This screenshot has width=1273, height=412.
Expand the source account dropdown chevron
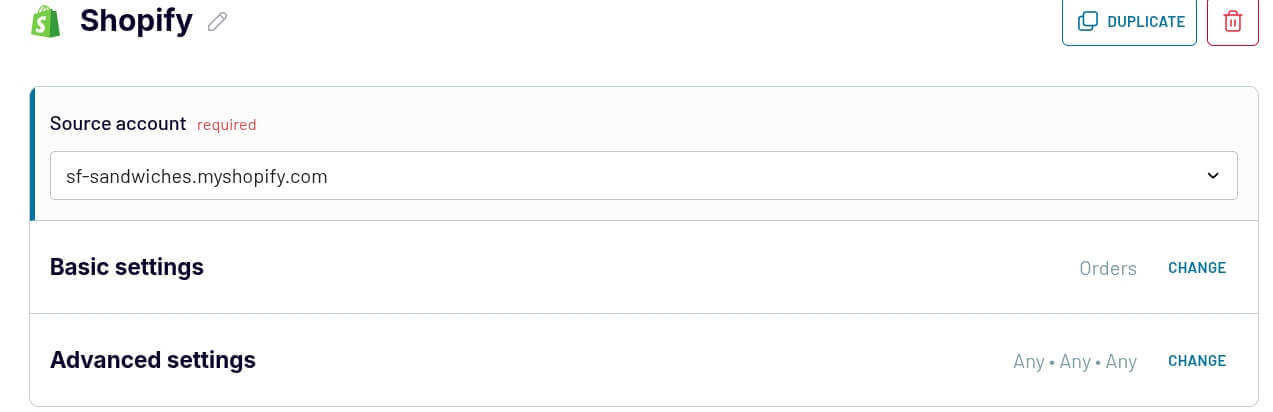(1213, 176)
